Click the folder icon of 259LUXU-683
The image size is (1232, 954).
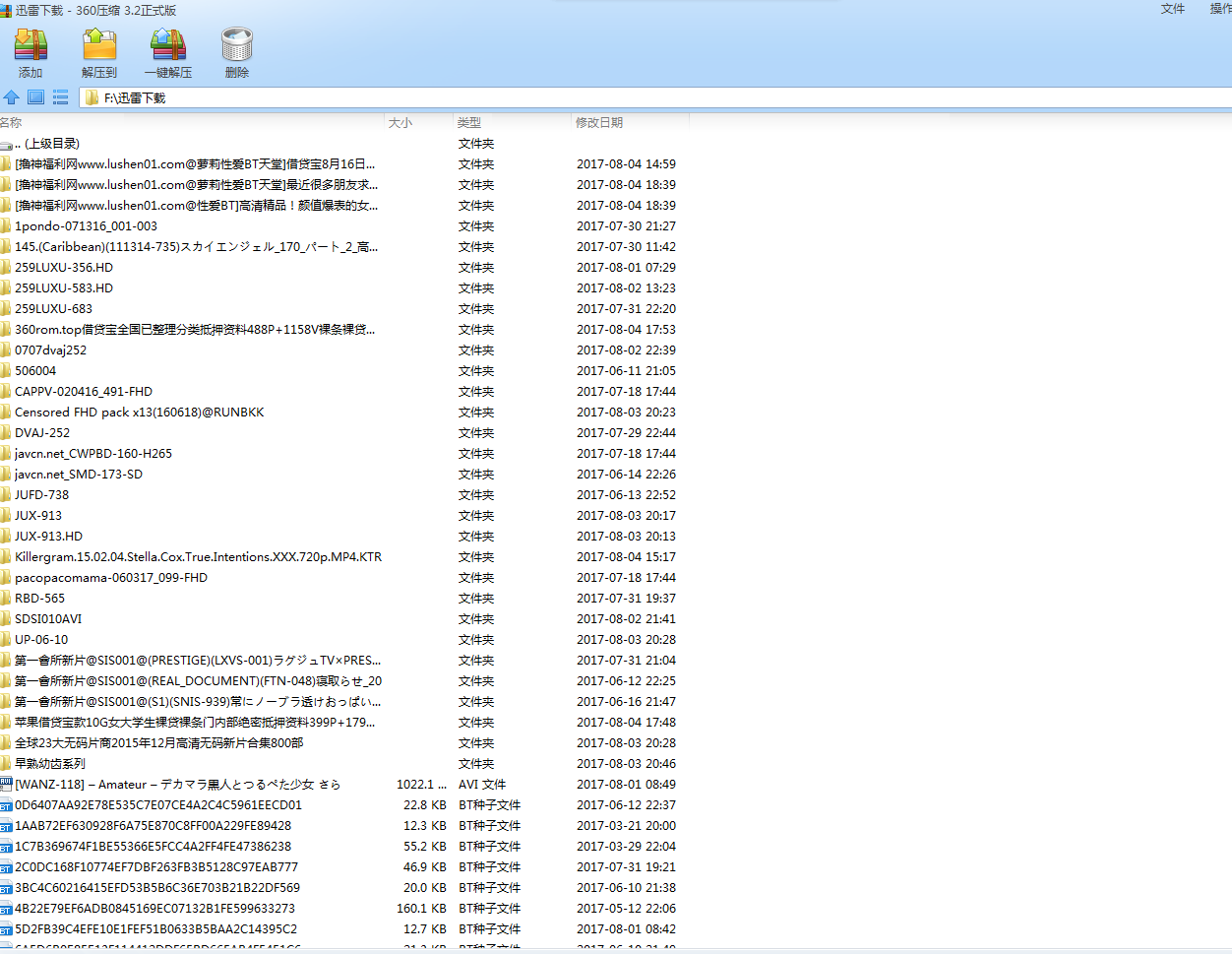pos(5,309)
